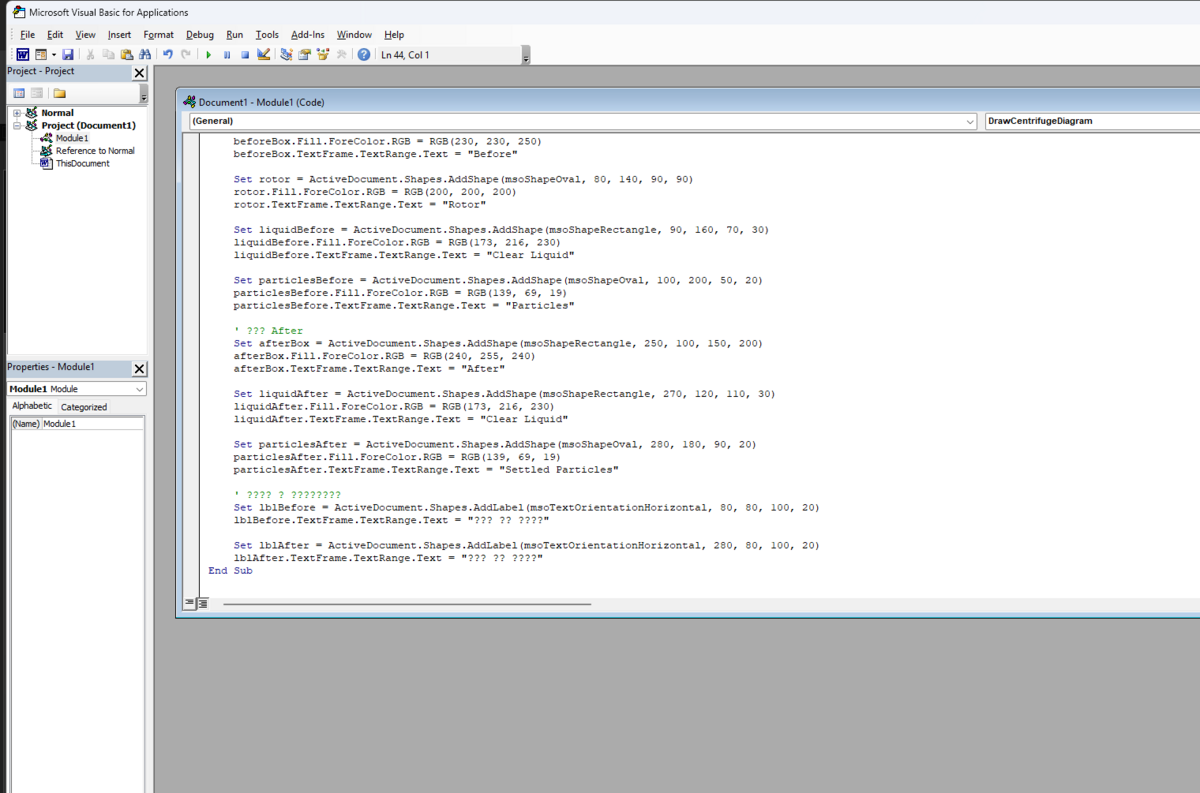Toggle Folders view in Project panel
This screenshot has width=1200, height=793.
click(59, 93)
